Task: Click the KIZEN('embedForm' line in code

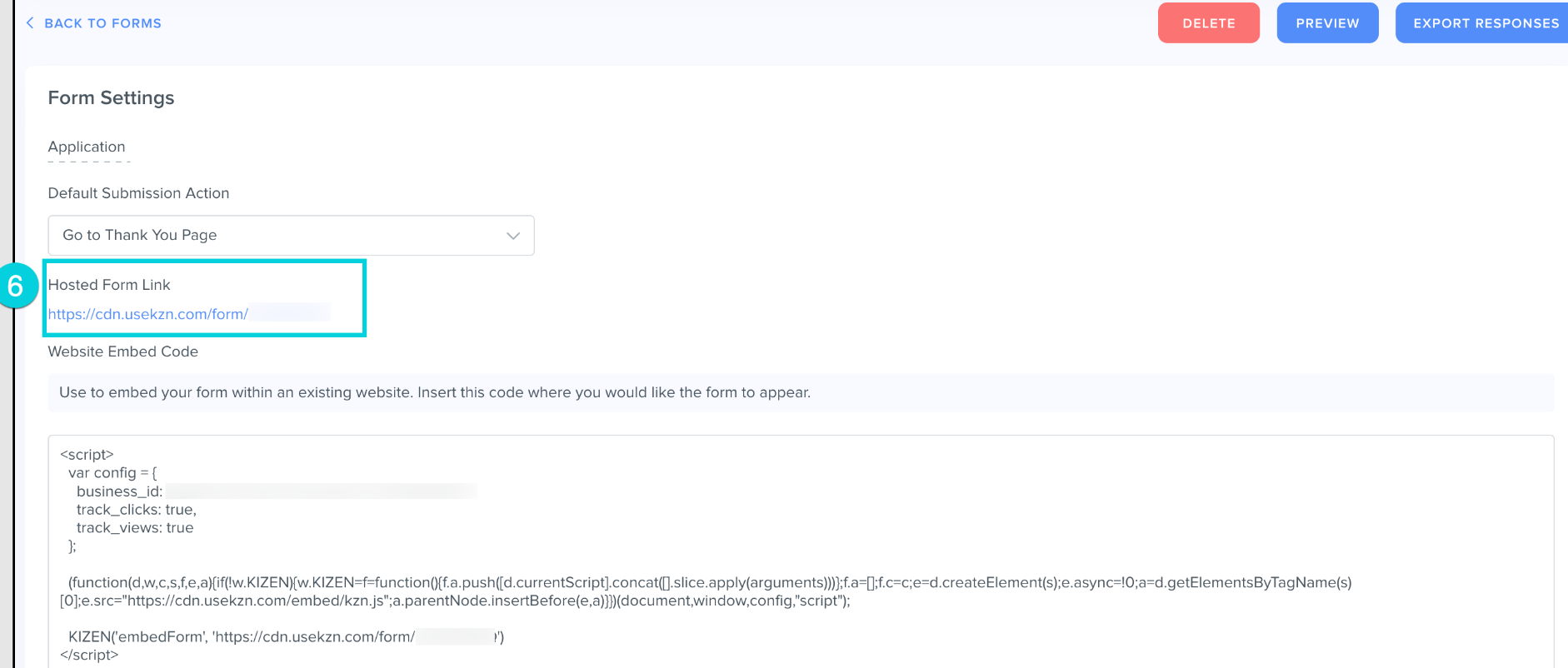Action: [x=286, y=637]
